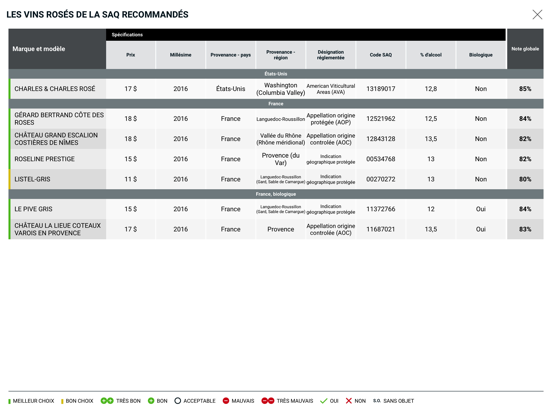Close the recommended rosé wines popup
The height and width of the screenshot is (414, 552).
(x=537, y=14)
